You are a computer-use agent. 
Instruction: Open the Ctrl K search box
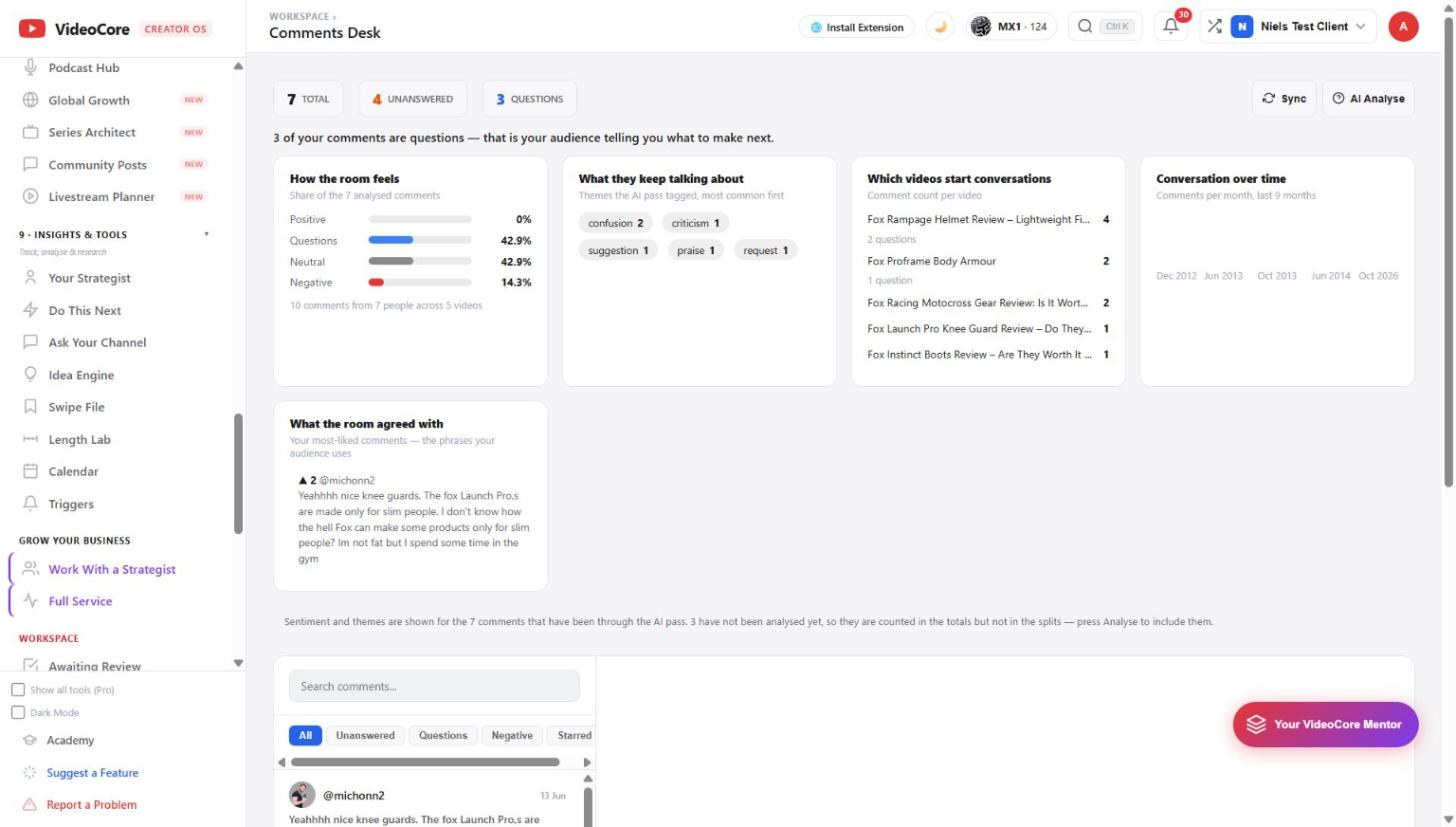(x=1104, y=27)
